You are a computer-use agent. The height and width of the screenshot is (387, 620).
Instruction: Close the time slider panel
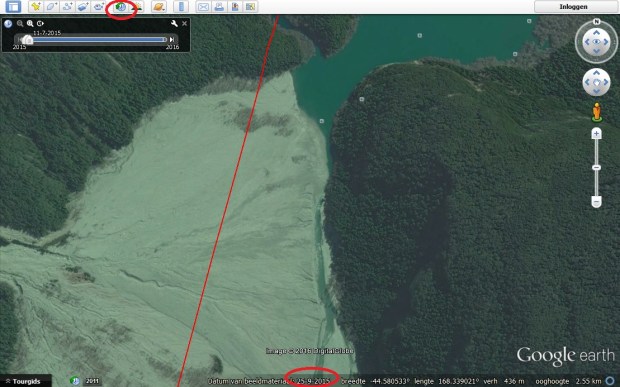tap(184, 24)
